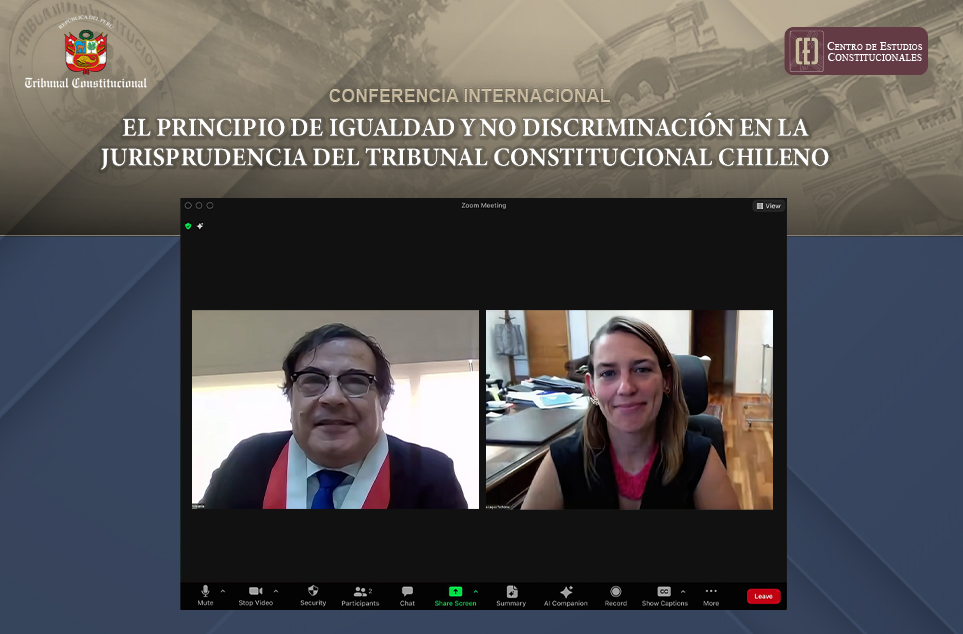Expand the microphone audio options chevron
The height and width of the screenshot is (634, 963).
click(222, 591)
